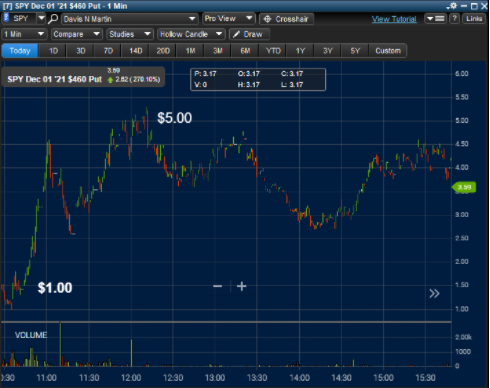Click the $5.00 chart annotation
This screenshot has height=388, width=490.
(175, 118)
